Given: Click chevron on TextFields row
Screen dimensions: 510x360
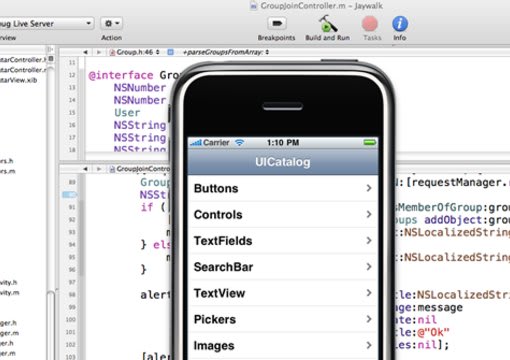Looking at the screenshot, I should click(x=369, y=241).
